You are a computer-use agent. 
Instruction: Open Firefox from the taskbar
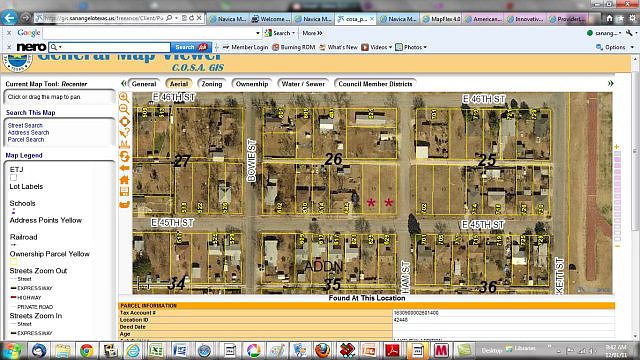tap(322, 351)
